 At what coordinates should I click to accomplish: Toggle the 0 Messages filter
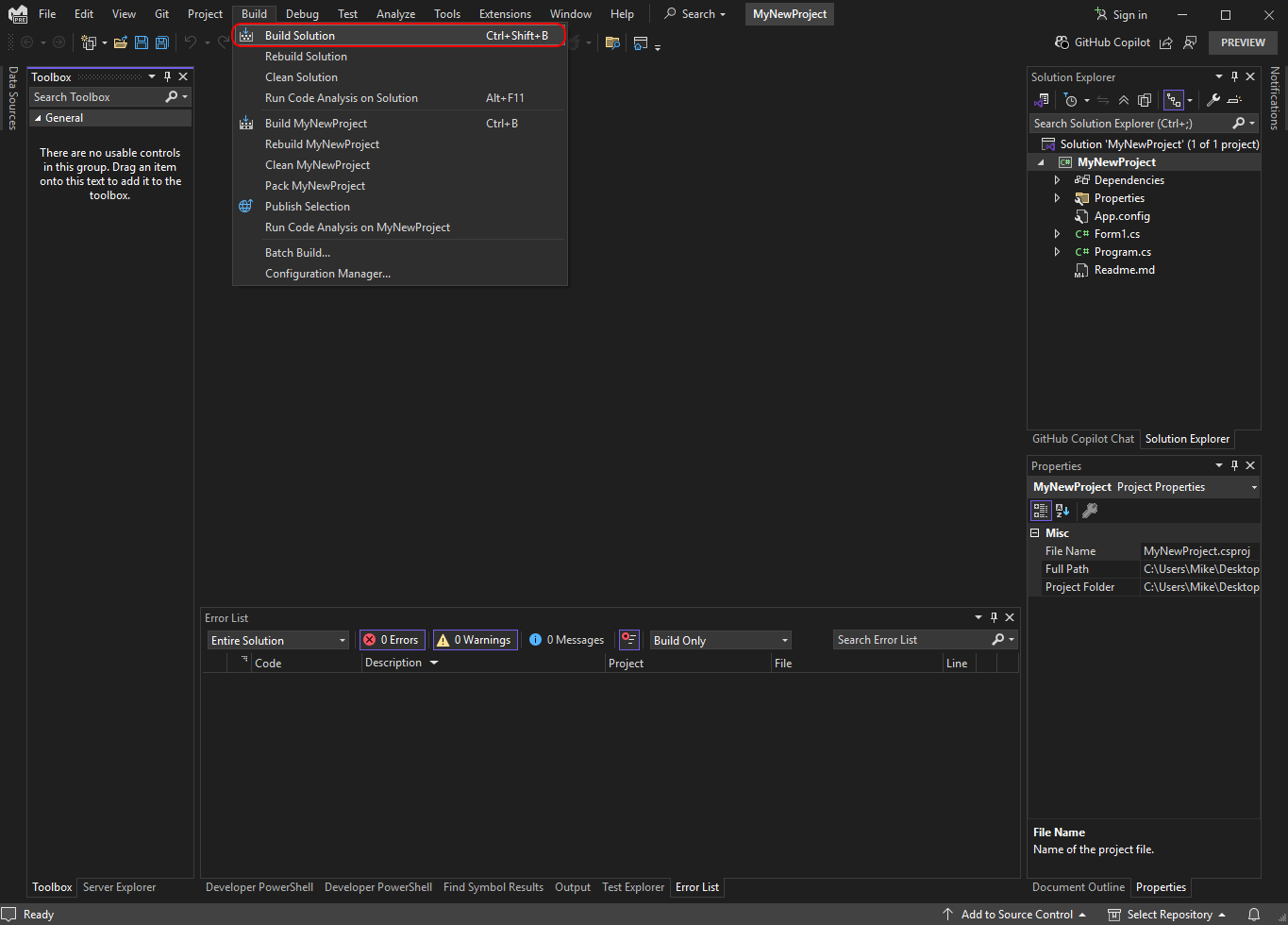[x=566, y=640]
